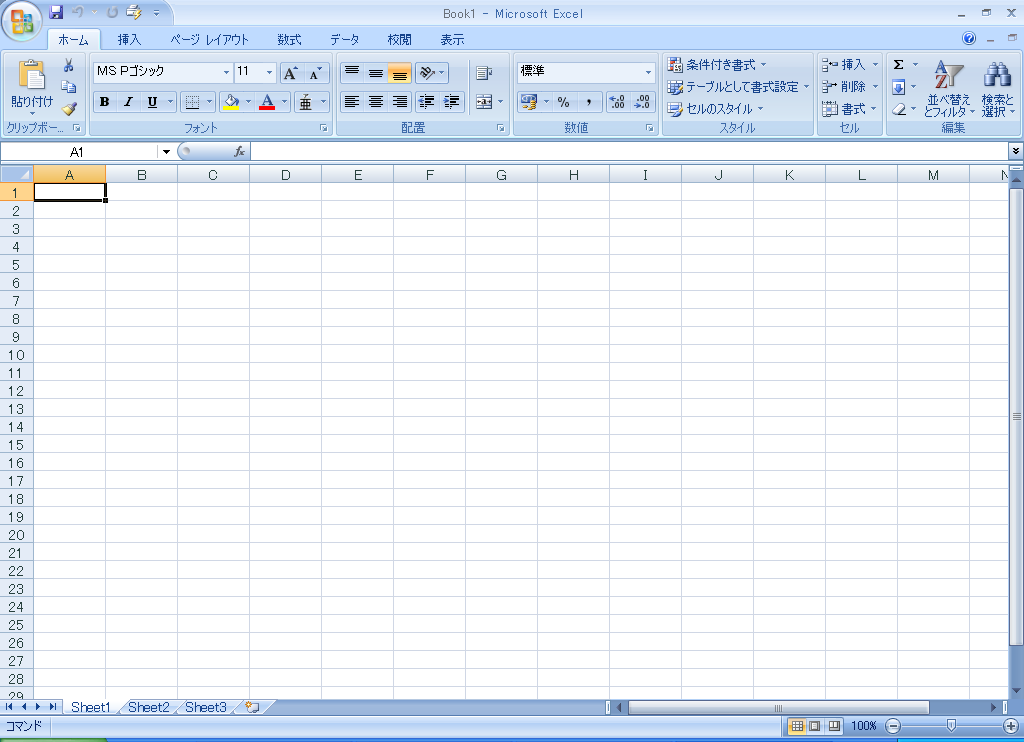Open the Name Box dropdown arrow
1024x742 pixels.
click(x=167, y=152)
